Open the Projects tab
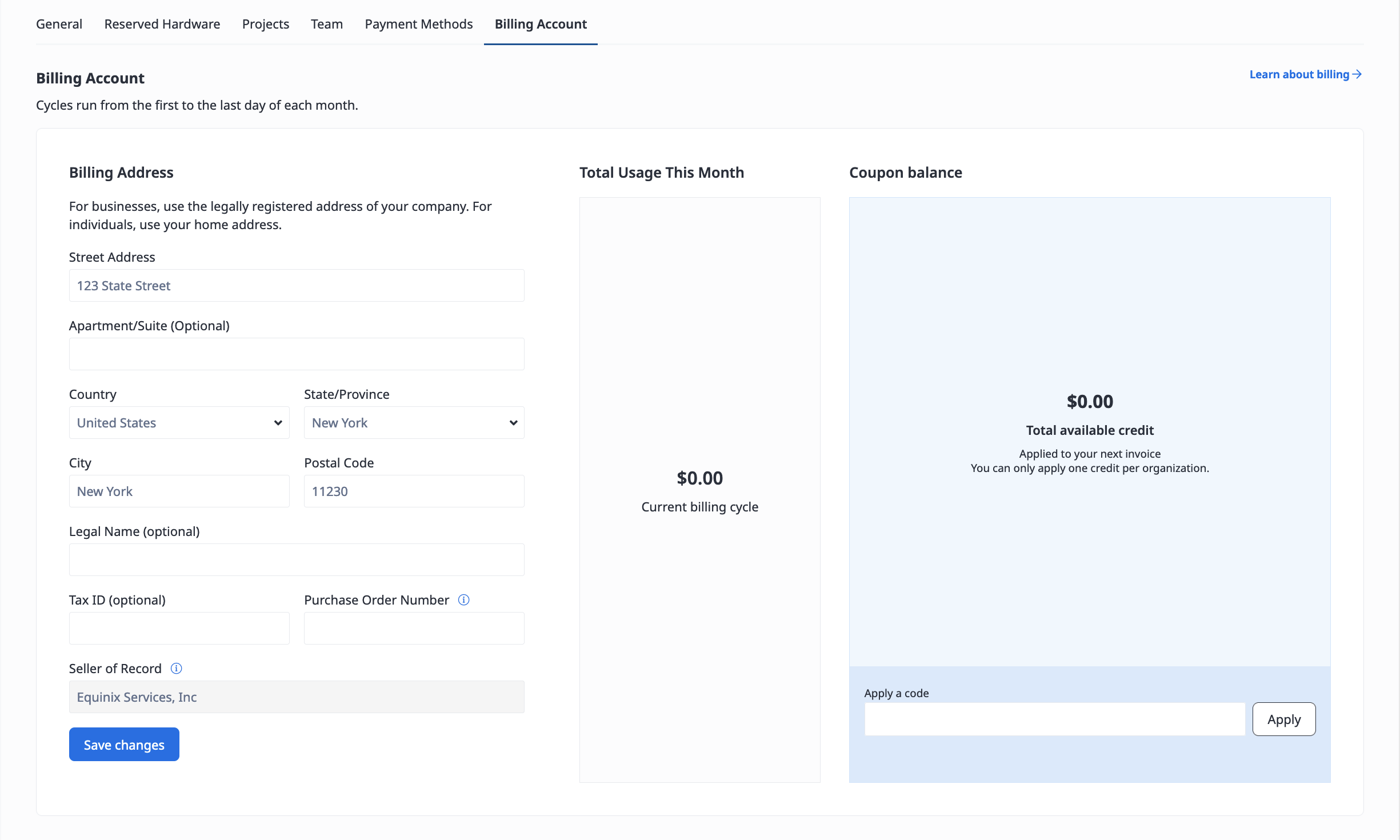 click(x=266, y=24)
